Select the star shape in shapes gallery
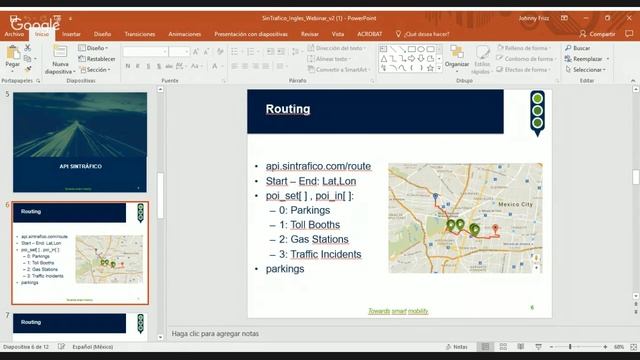This screenshot has width=640, height=360. 430,68
